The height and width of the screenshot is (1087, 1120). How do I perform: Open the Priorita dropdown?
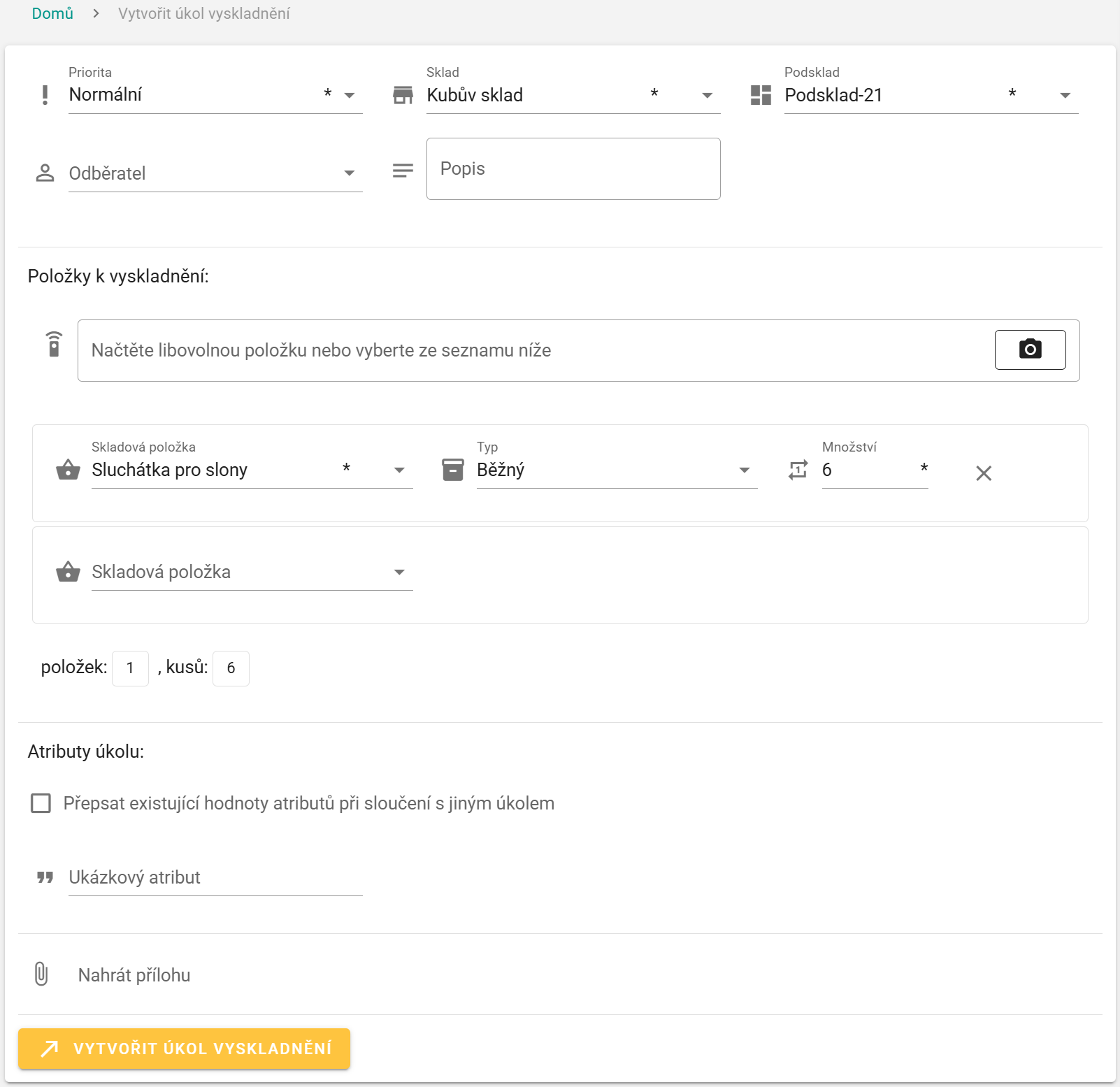[x=349, y=96]
